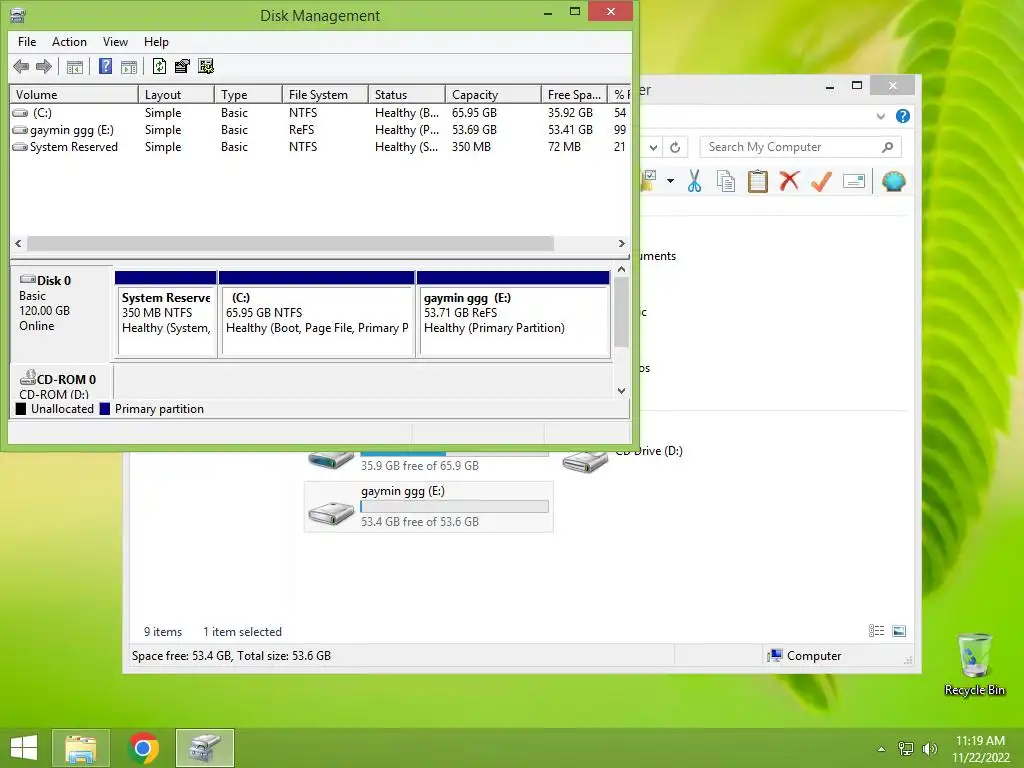Click the disk pane vertical scrollbar down arrow
Image resolution: width=1024 pixels, height=768 pixels.
(x=622, y=391)
